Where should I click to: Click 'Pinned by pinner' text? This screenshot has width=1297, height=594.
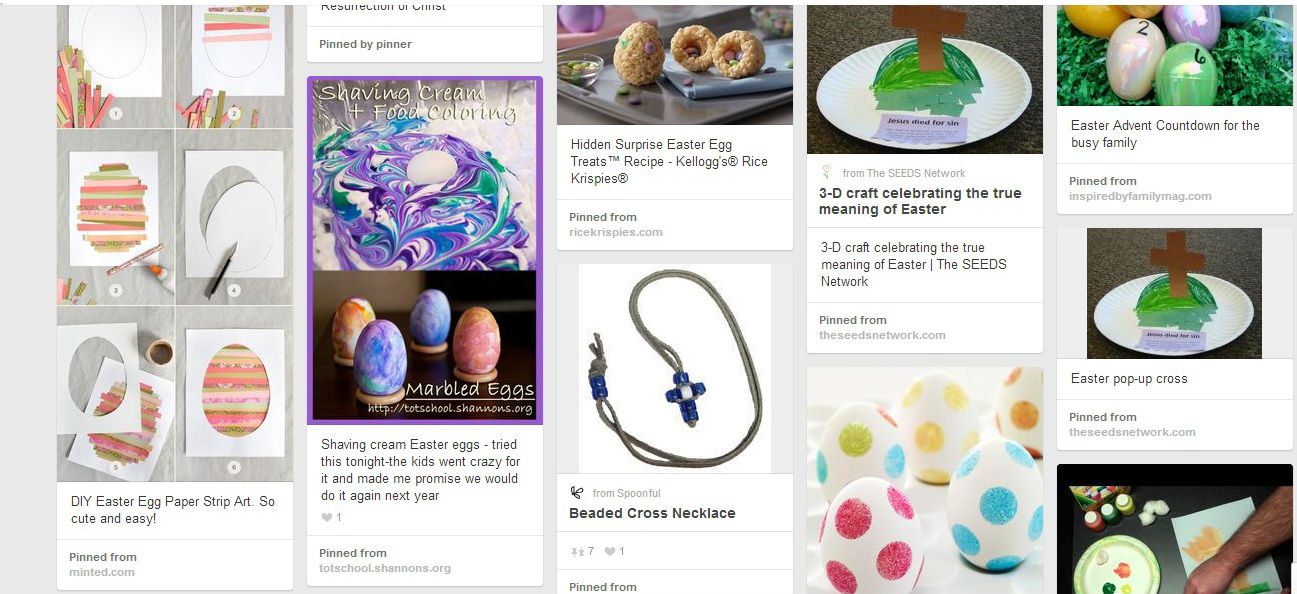click(365, 44)
